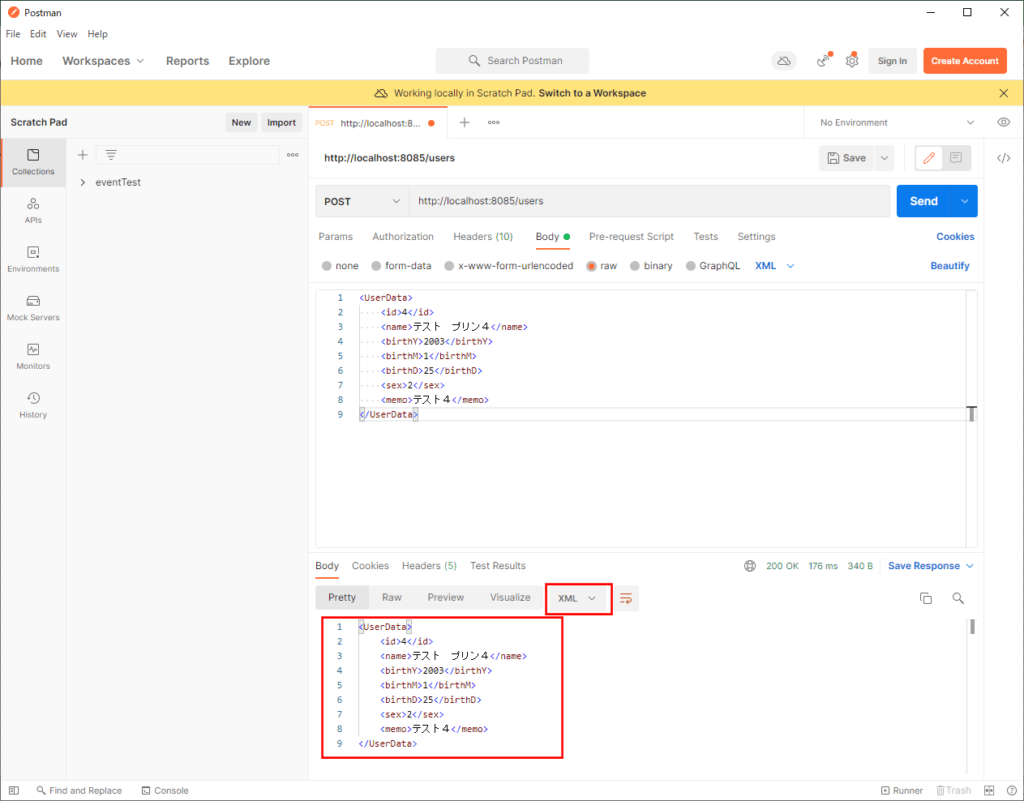Open a new request tab with plus

tap(464, 122)
